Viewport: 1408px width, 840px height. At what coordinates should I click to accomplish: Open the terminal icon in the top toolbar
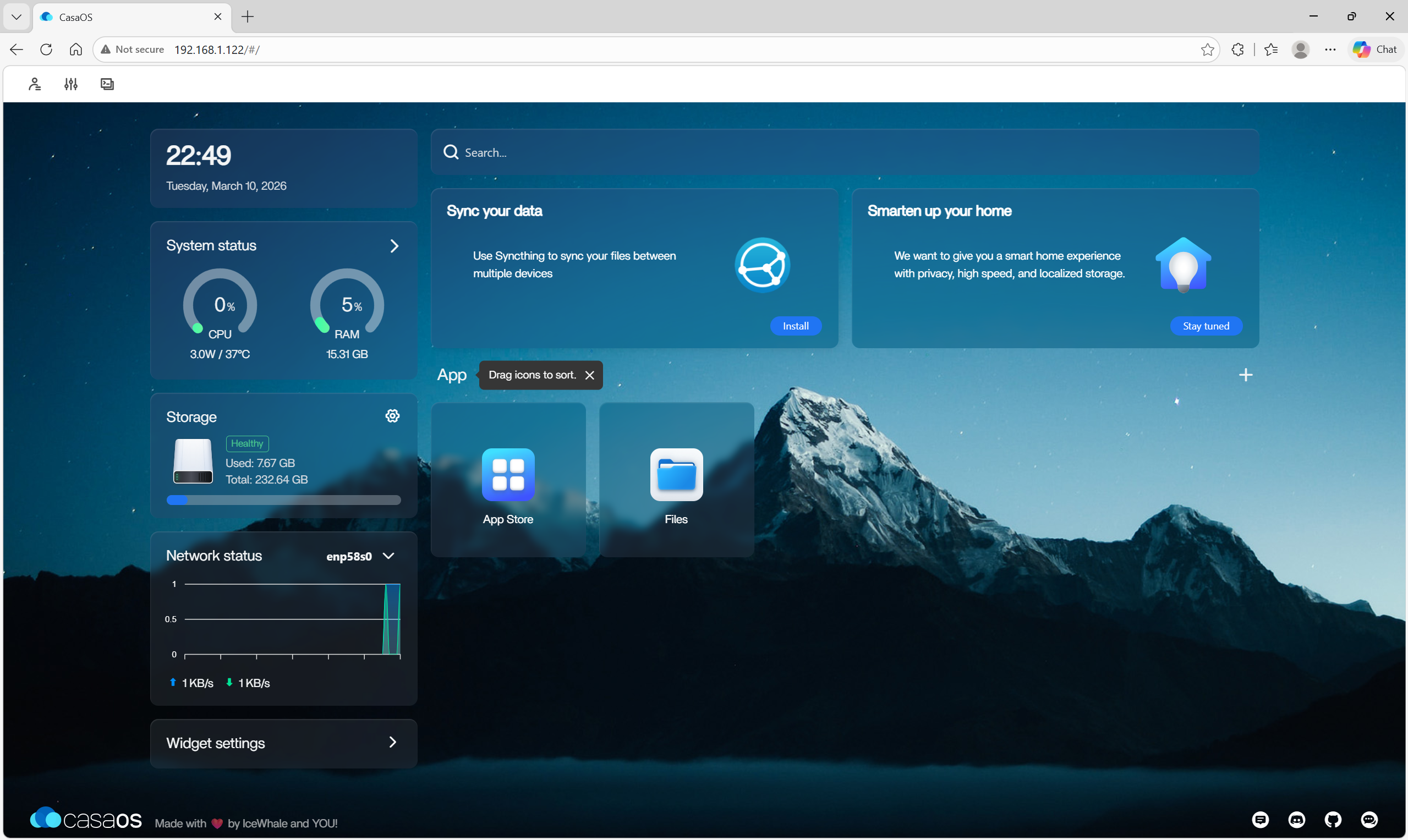pos(107,84)
